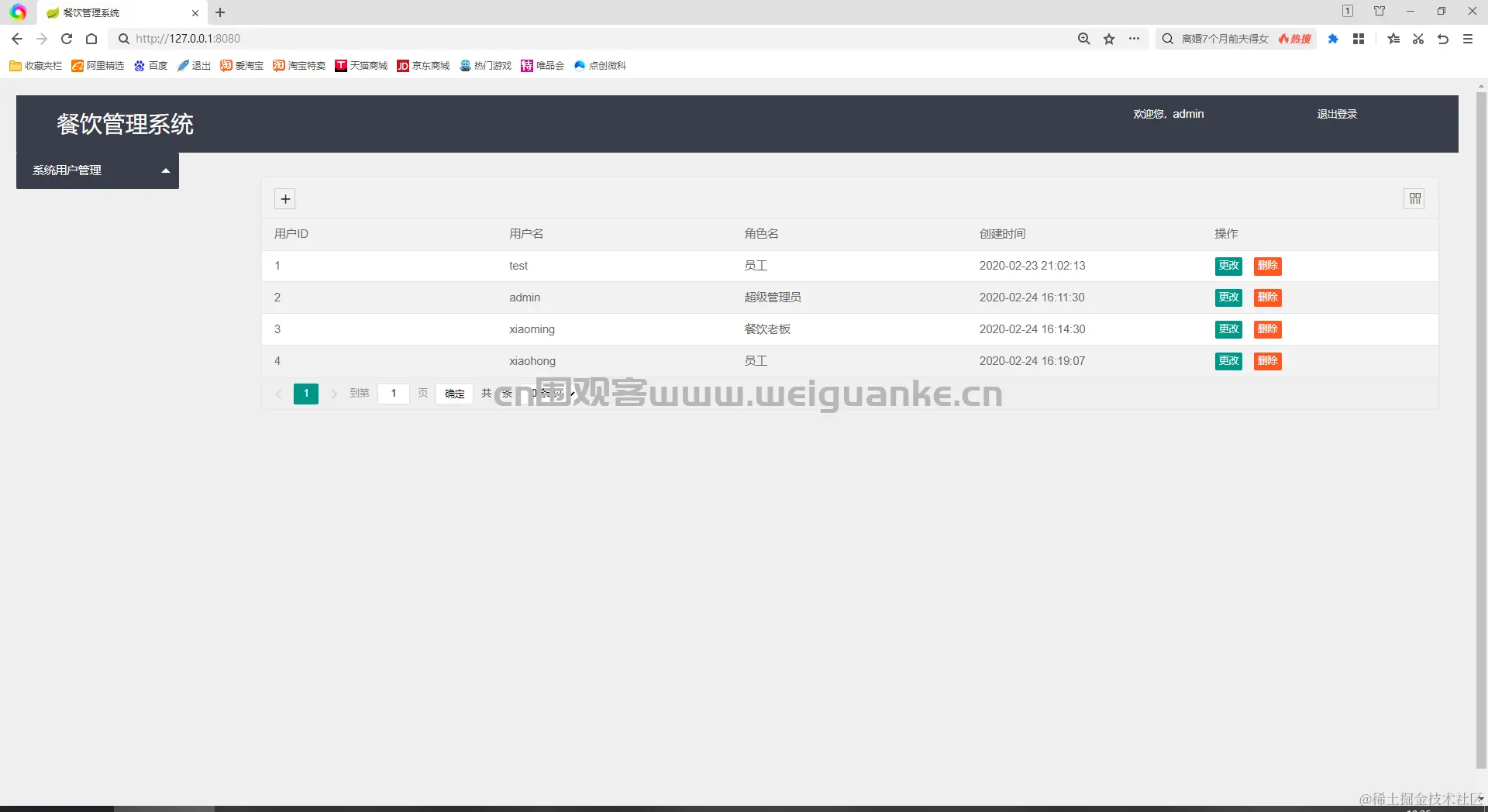The height and width of the screenshot is (812, 1488).
Task: Click the address bar URL field
Action: [589, 39]
